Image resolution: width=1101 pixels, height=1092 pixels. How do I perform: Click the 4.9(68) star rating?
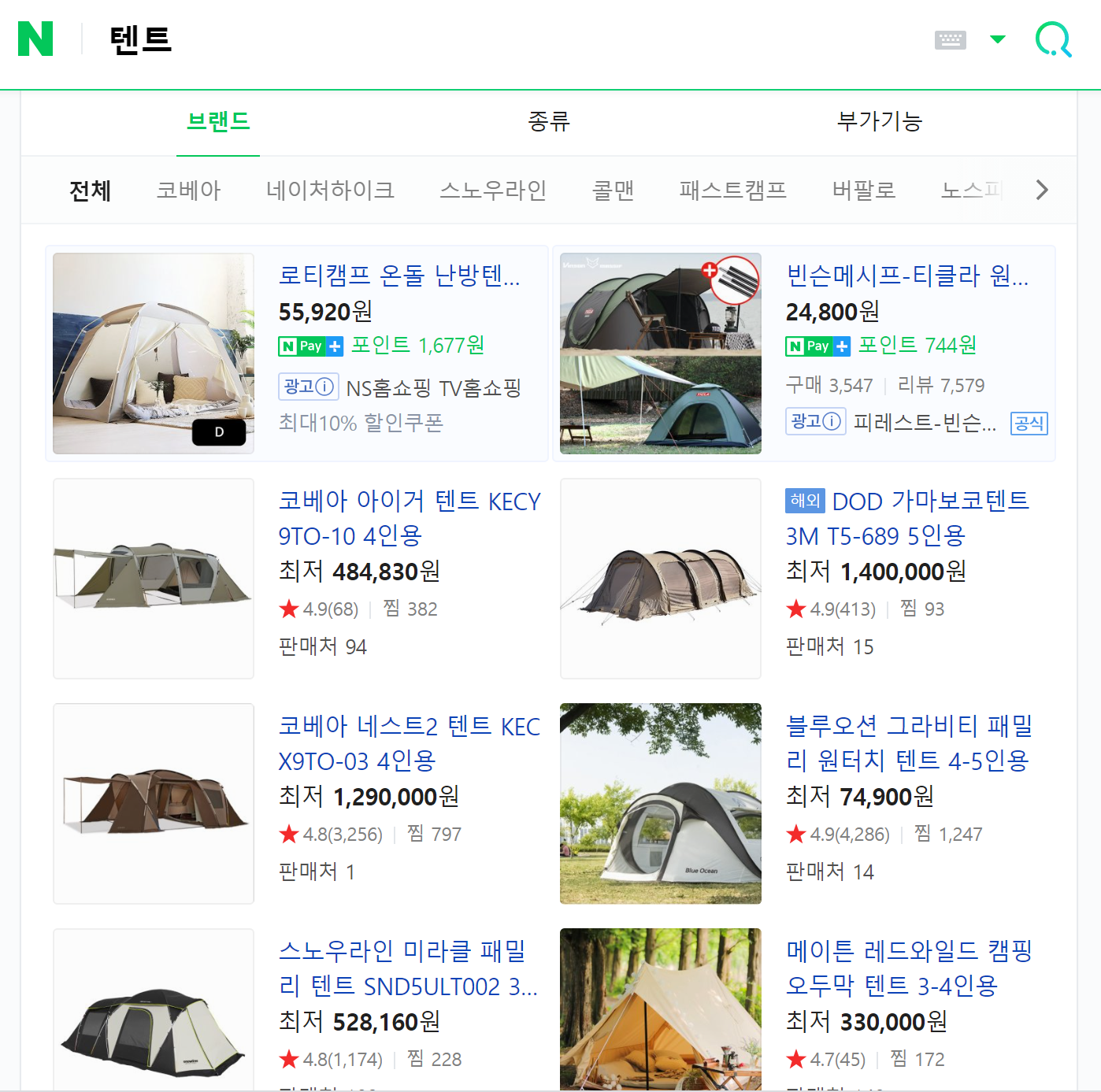319,609
